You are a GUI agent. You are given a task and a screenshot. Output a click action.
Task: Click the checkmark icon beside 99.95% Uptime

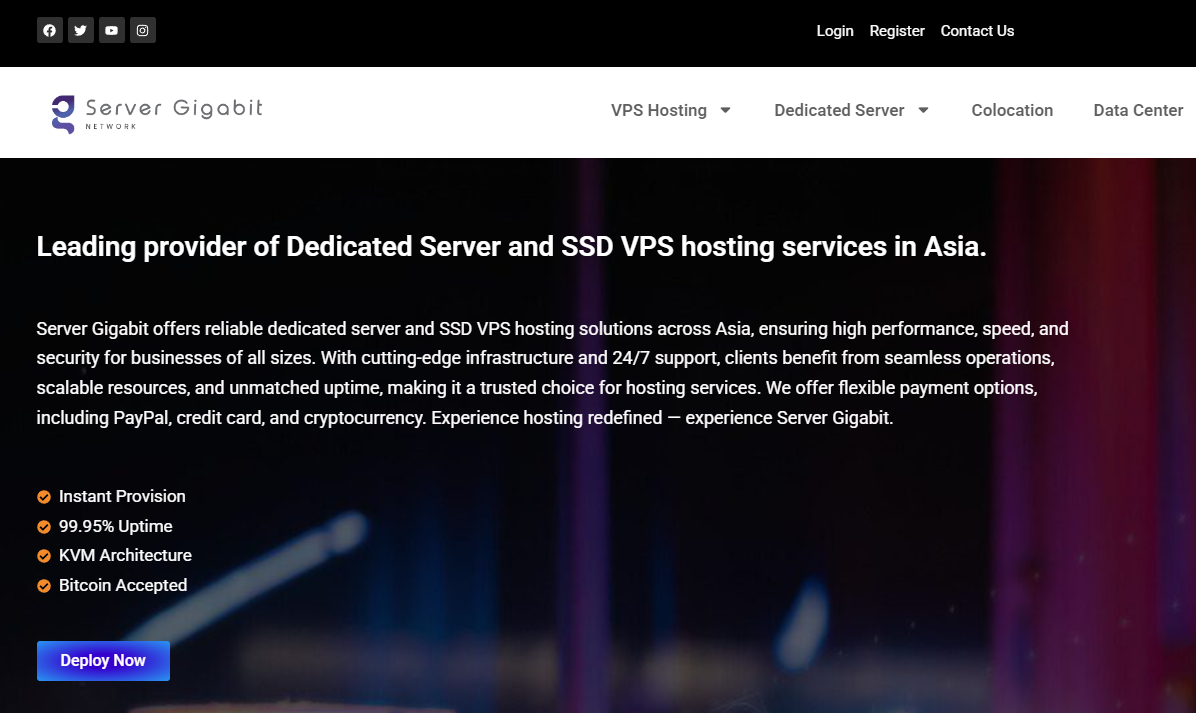pos(44,527)
